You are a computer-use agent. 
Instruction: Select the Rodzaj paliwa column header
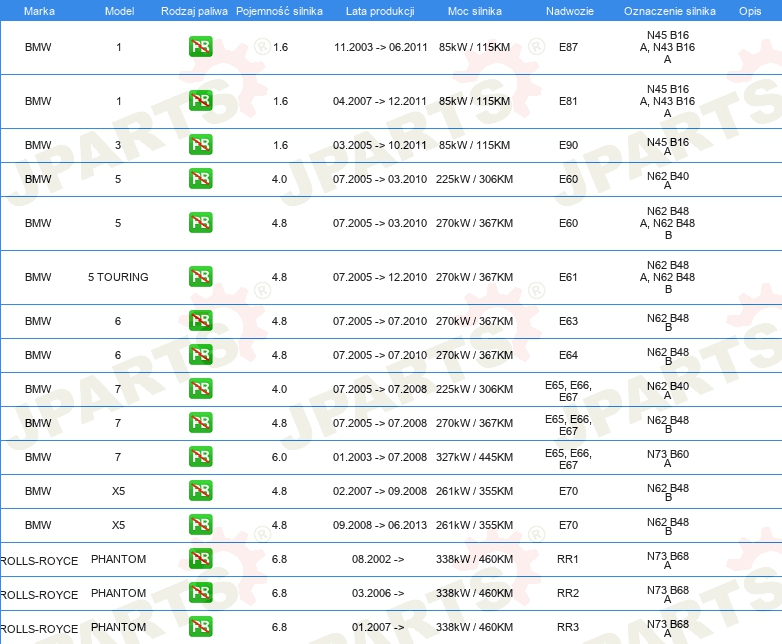point(194,10)
